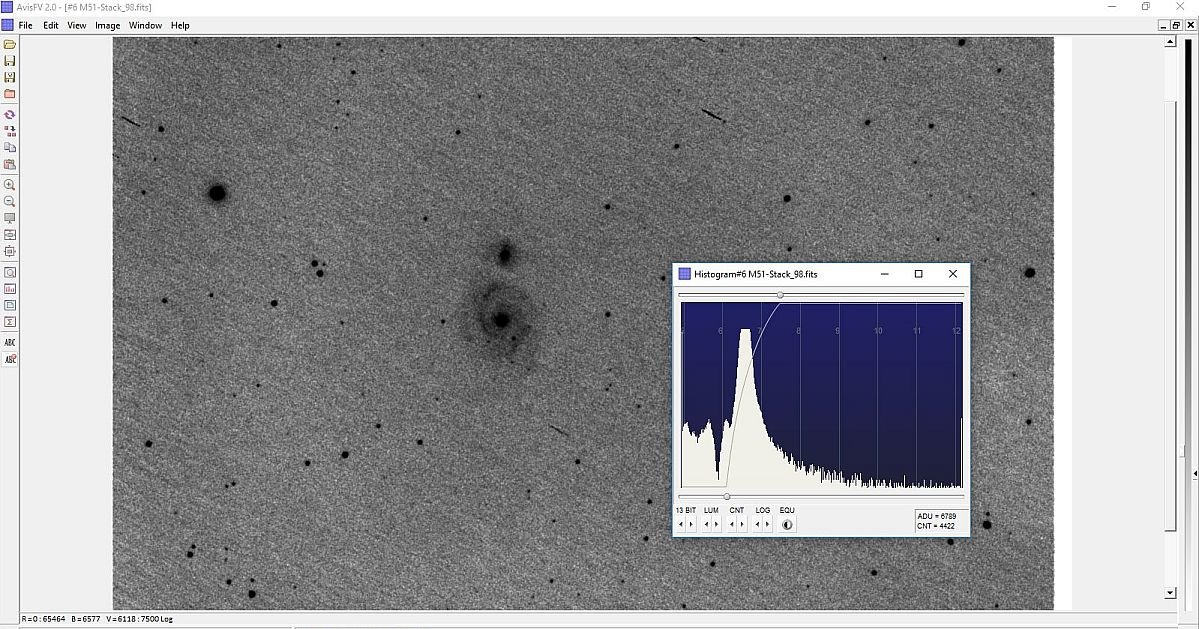1199x629 pixels.
Task: Click the vertical scrollbar up arrow
Action: point(1170,41)
